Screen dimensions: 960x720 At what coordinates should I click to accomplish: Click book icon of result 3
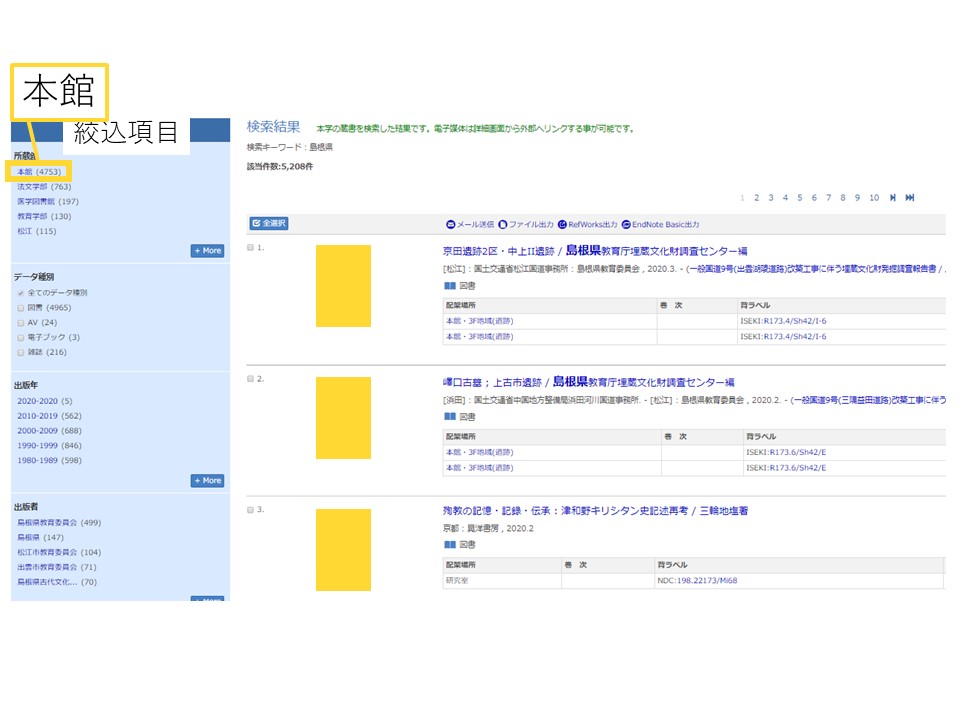pyautogui.click(x=450, y=545)
